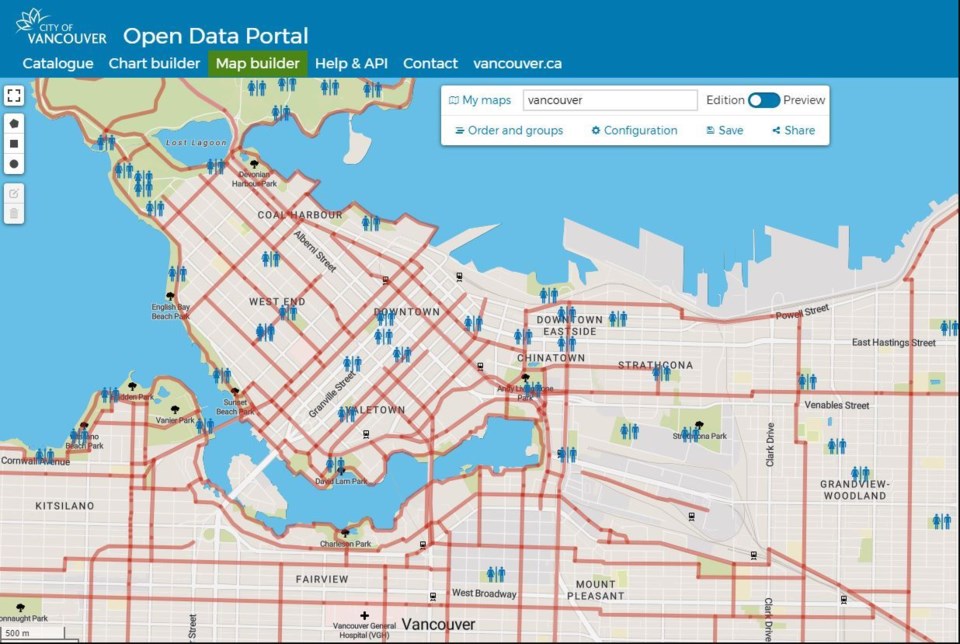The width and height of the screenshot is (960, 644).
Task: Click the tree icon at Devonian Harbour Park
Action: point(254,163)
